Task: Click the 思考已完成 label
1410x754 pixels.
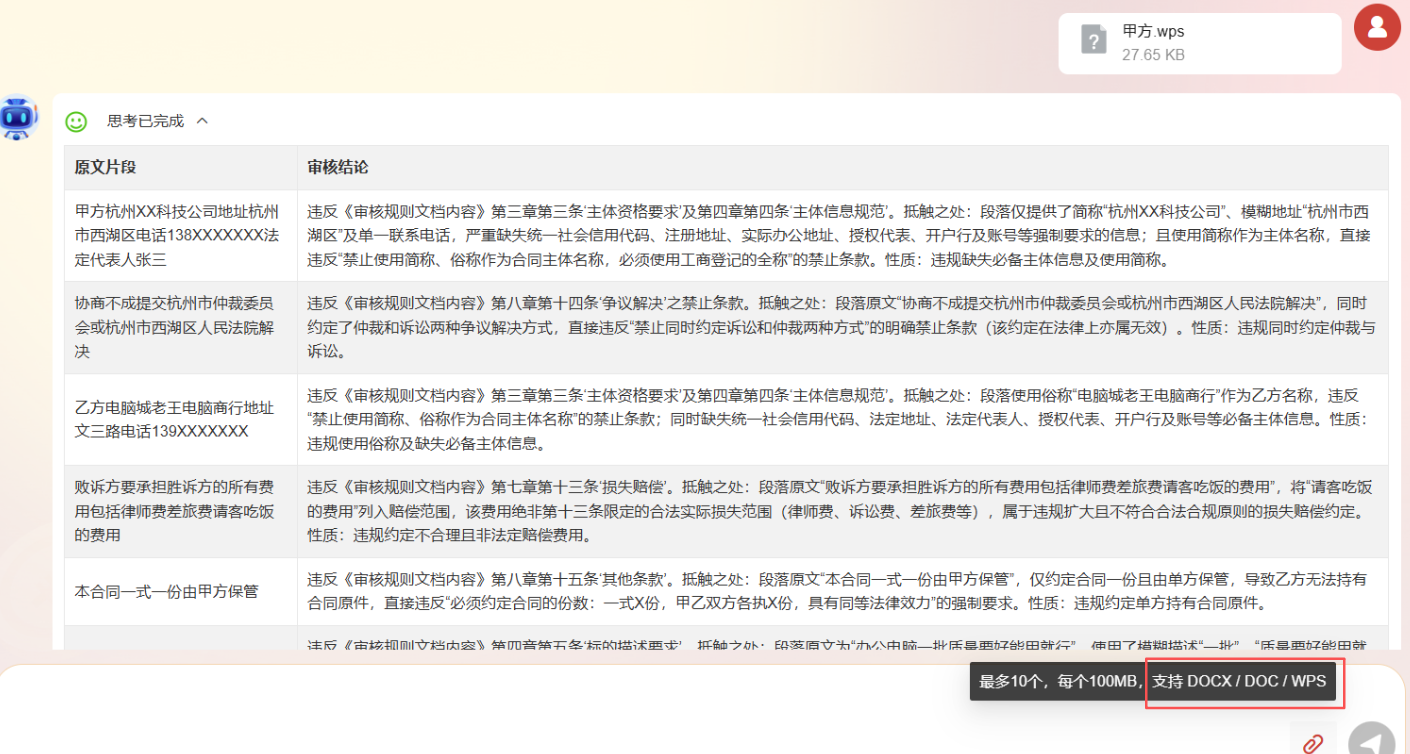Action: click(146, 121)
